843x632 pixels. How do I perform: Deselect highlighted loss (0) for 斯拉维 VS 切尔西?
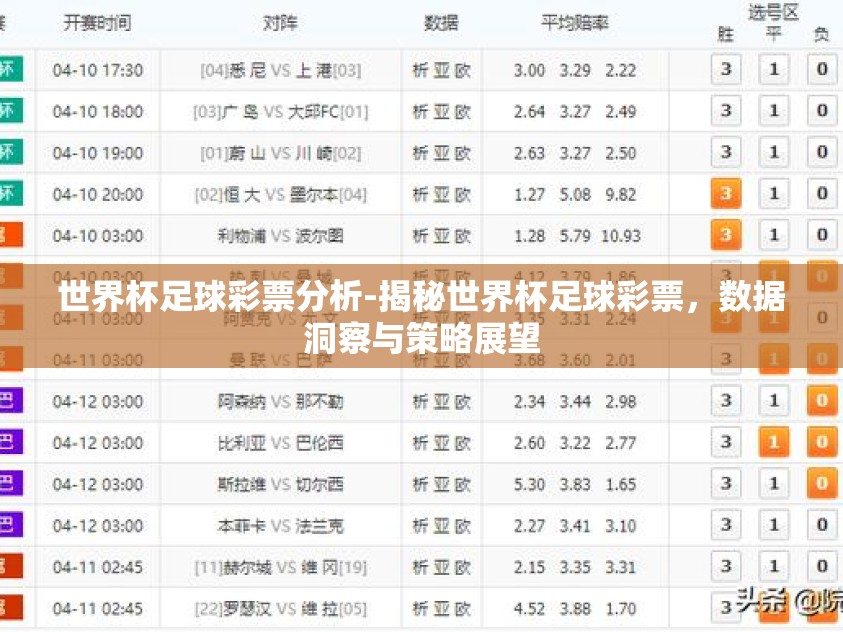coord(821,484)
